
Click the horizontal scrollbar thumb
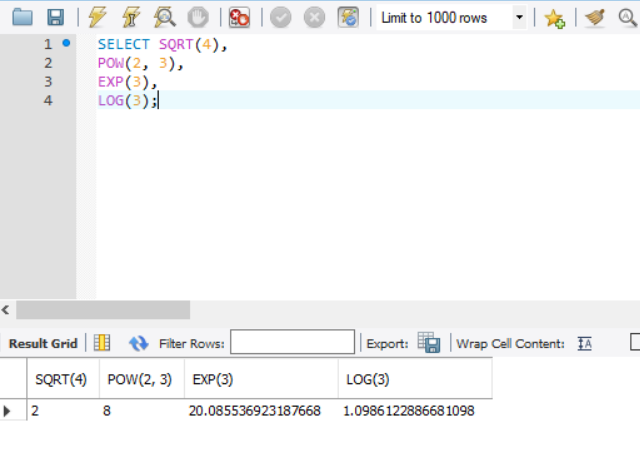pos(103,310)
